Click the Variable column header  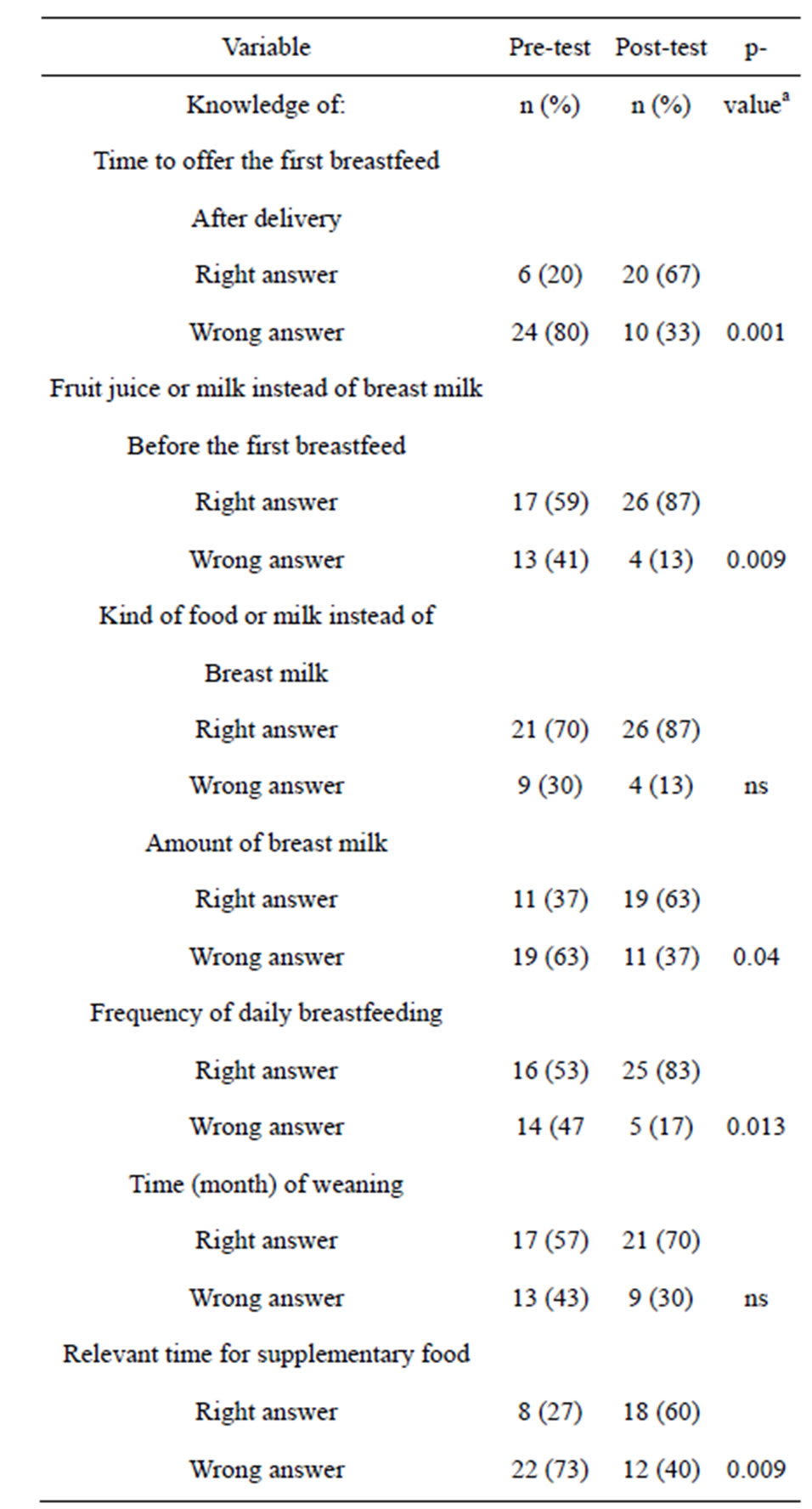point(266,47)
